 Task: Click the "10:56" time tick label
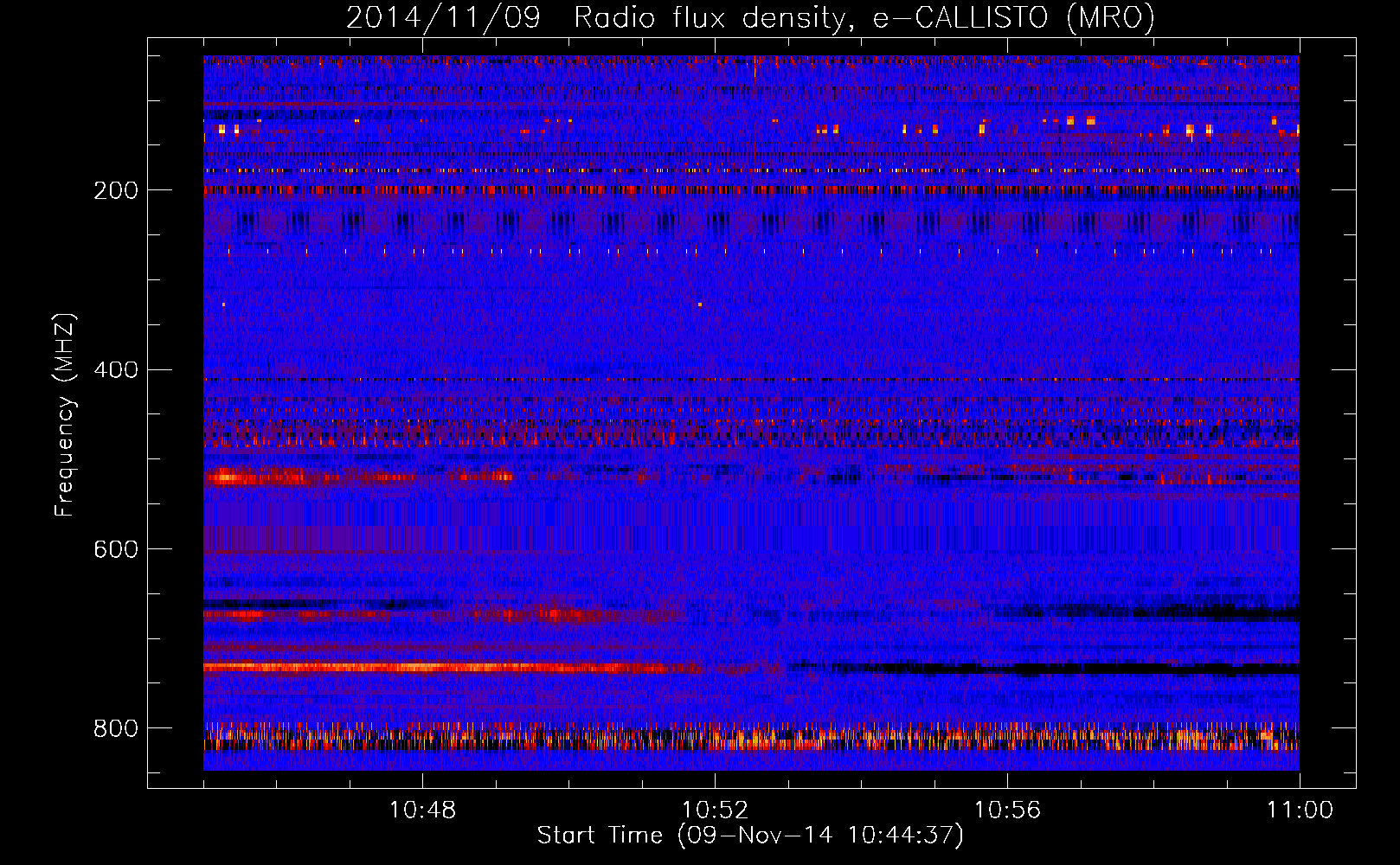coord(1007,810)
